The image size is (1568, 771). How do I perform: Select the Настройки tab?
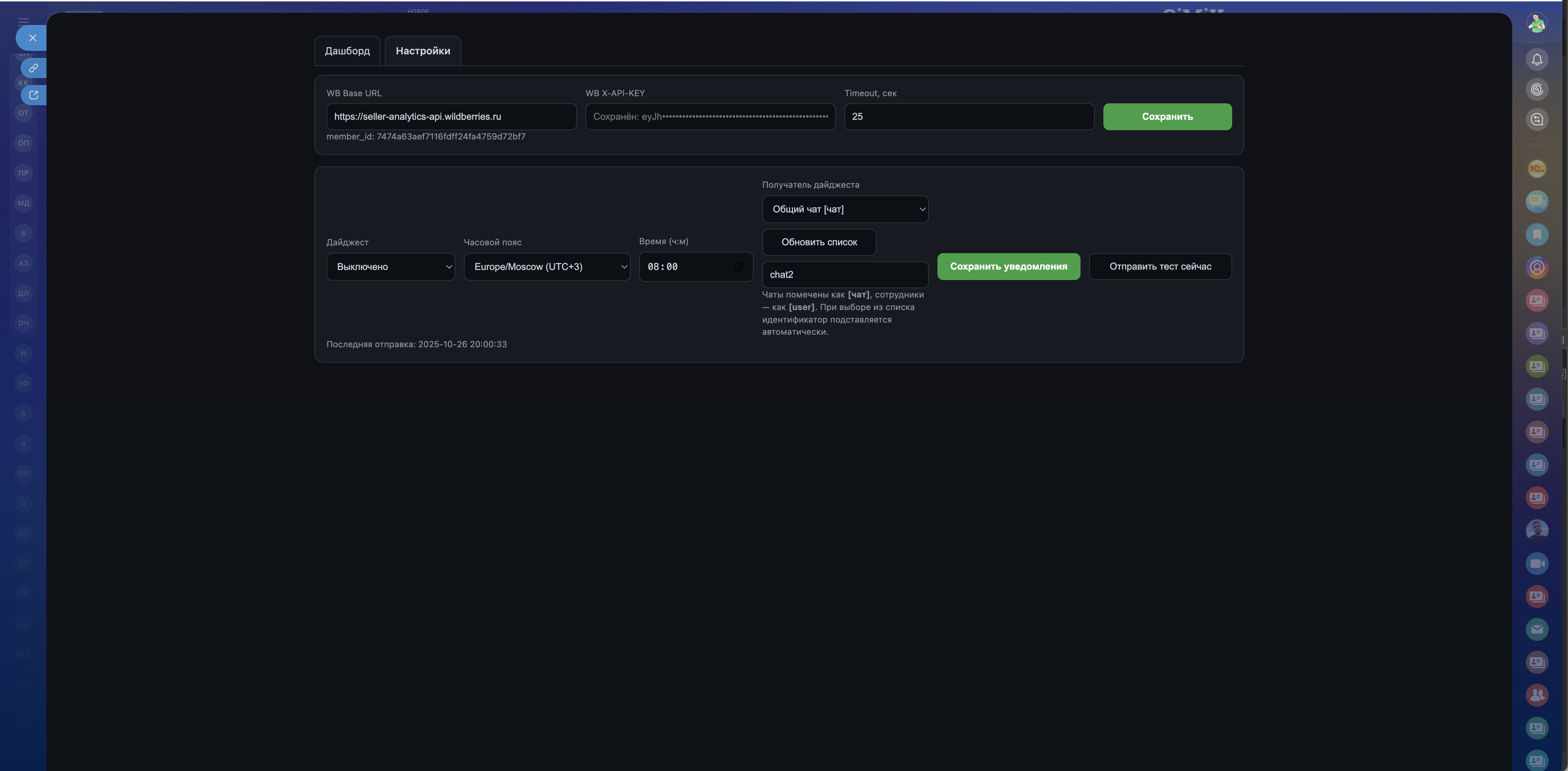point(422,51)
